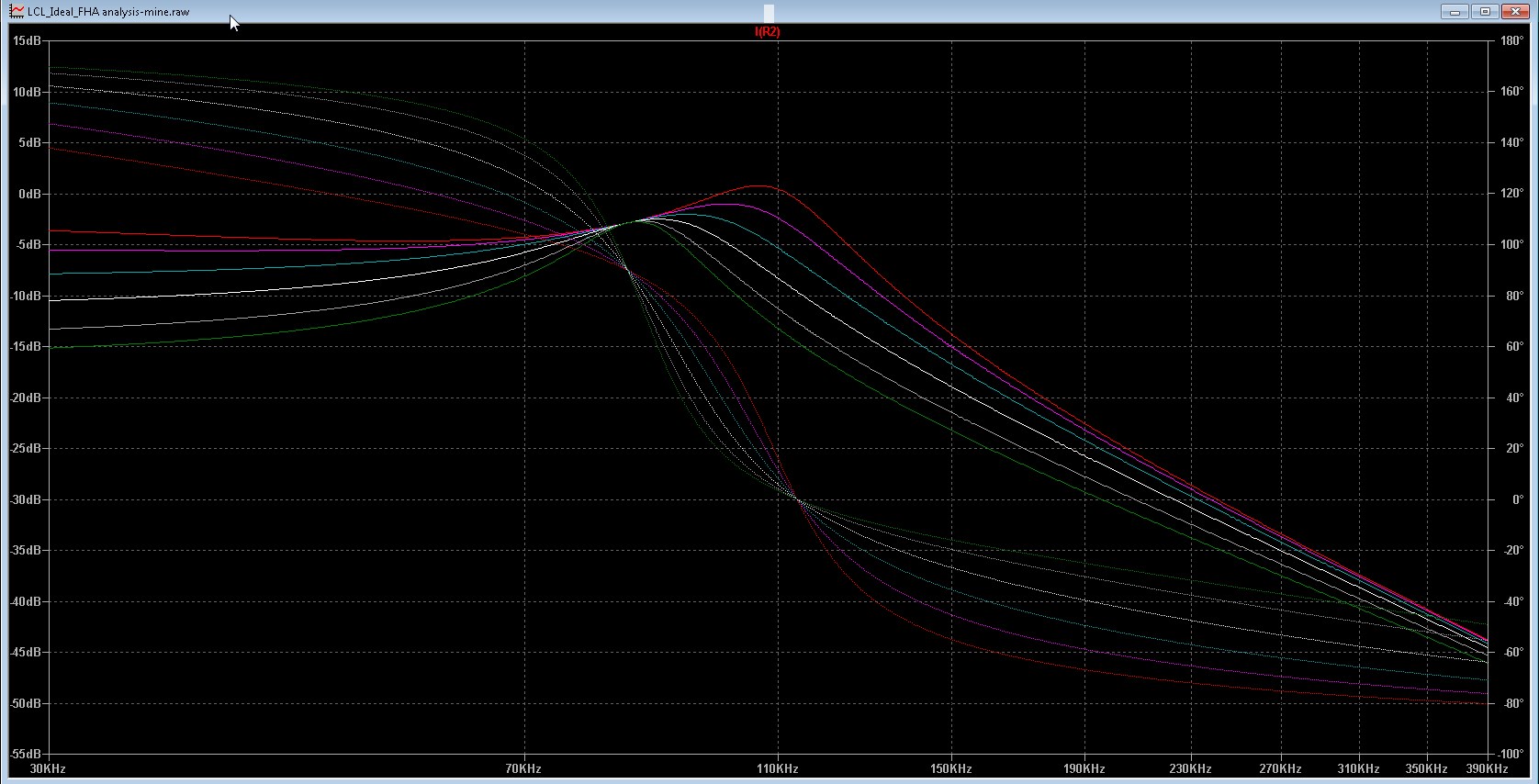1539x784 pixels.
Task: Click the 310KHz frequency axis label
Action: click(x=1358, y=769)
